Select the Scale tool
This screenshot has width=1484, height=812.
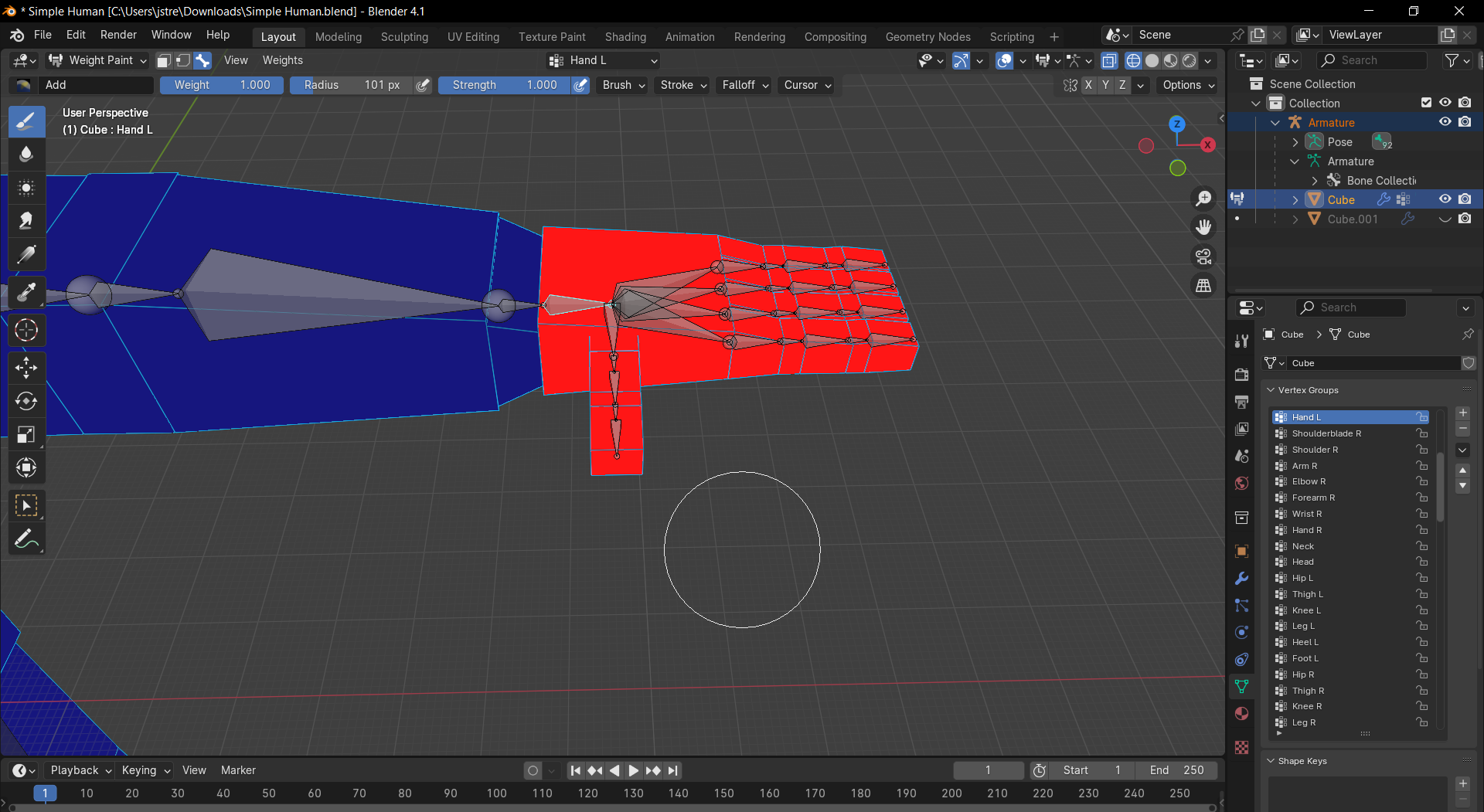click(x=26, y=434)
